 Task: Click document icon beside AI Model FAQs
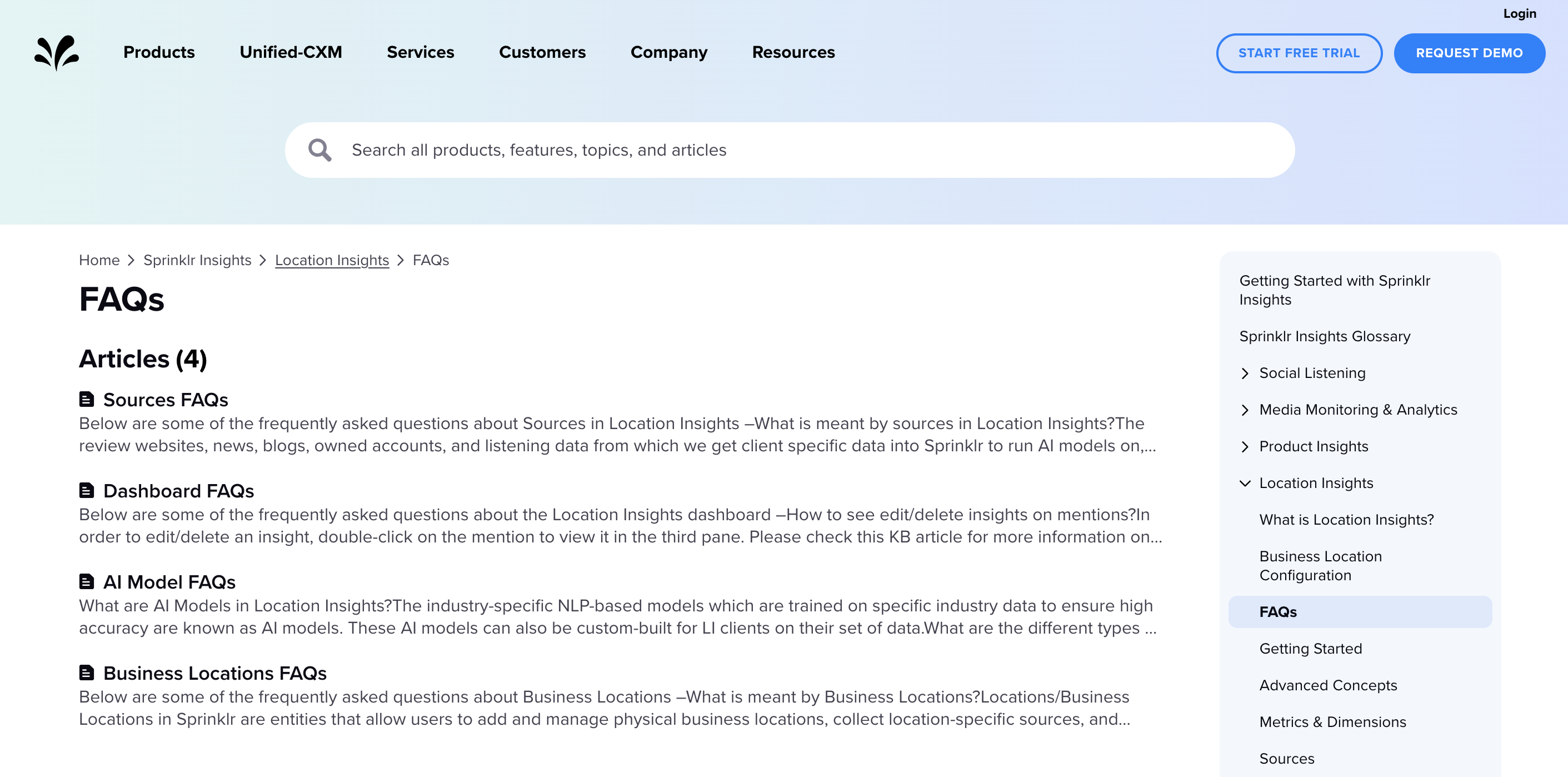(87, 581)
